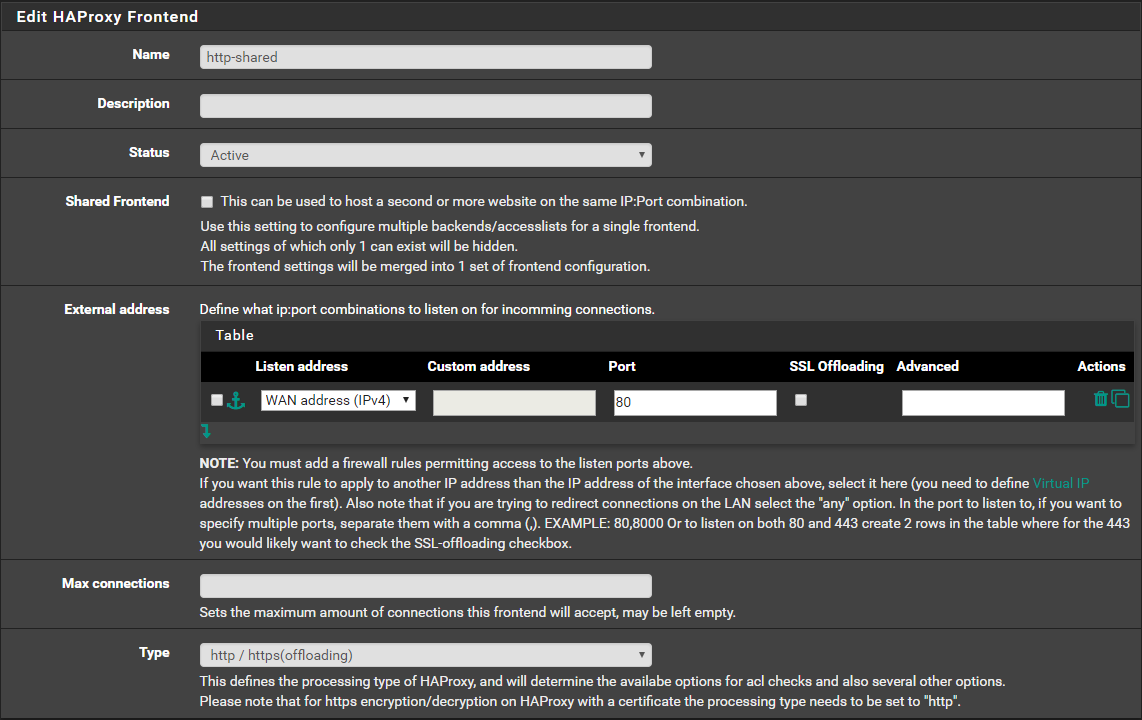Expand the Listen address WAN address dropdown

[338, 400]
